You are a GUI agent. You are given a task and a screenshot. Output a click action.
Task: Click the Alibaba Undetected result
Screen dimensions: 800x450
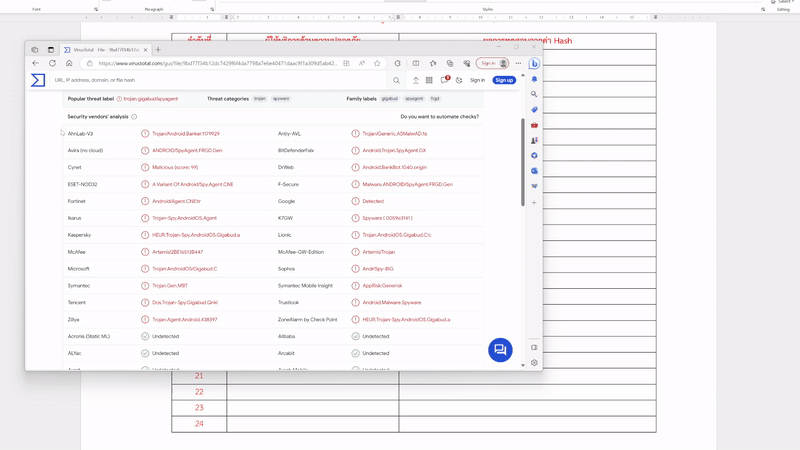click(x=376, y=337)
